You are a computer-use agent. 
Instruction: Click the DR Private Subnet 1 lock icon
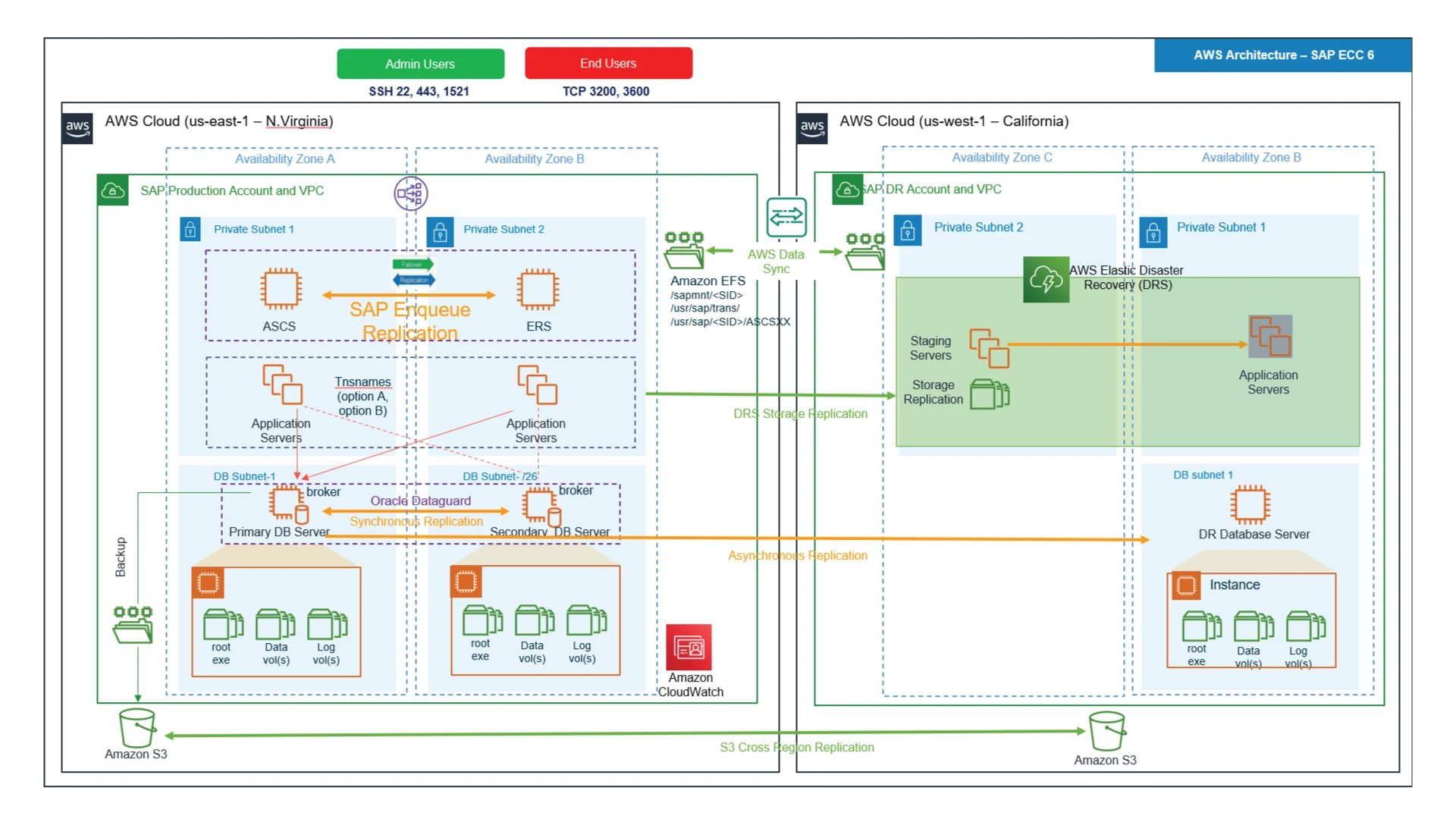[x=1153, y=232]
